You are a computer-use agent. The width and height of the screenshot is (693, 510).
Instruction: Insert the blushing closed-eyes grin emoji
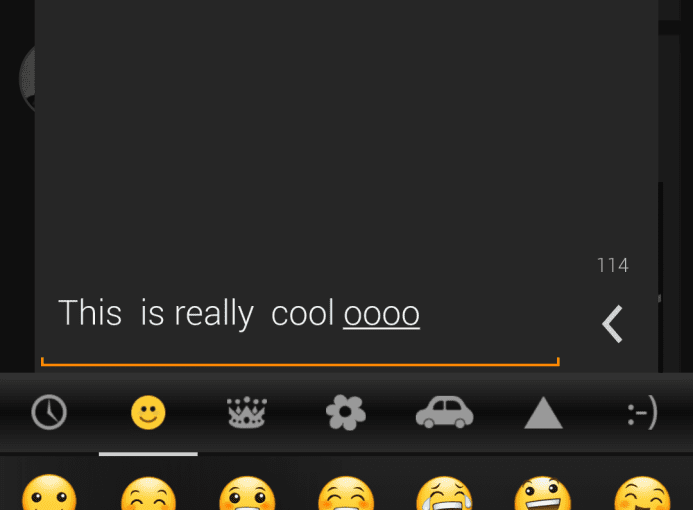pyautogui.click(x=346, y=493)
